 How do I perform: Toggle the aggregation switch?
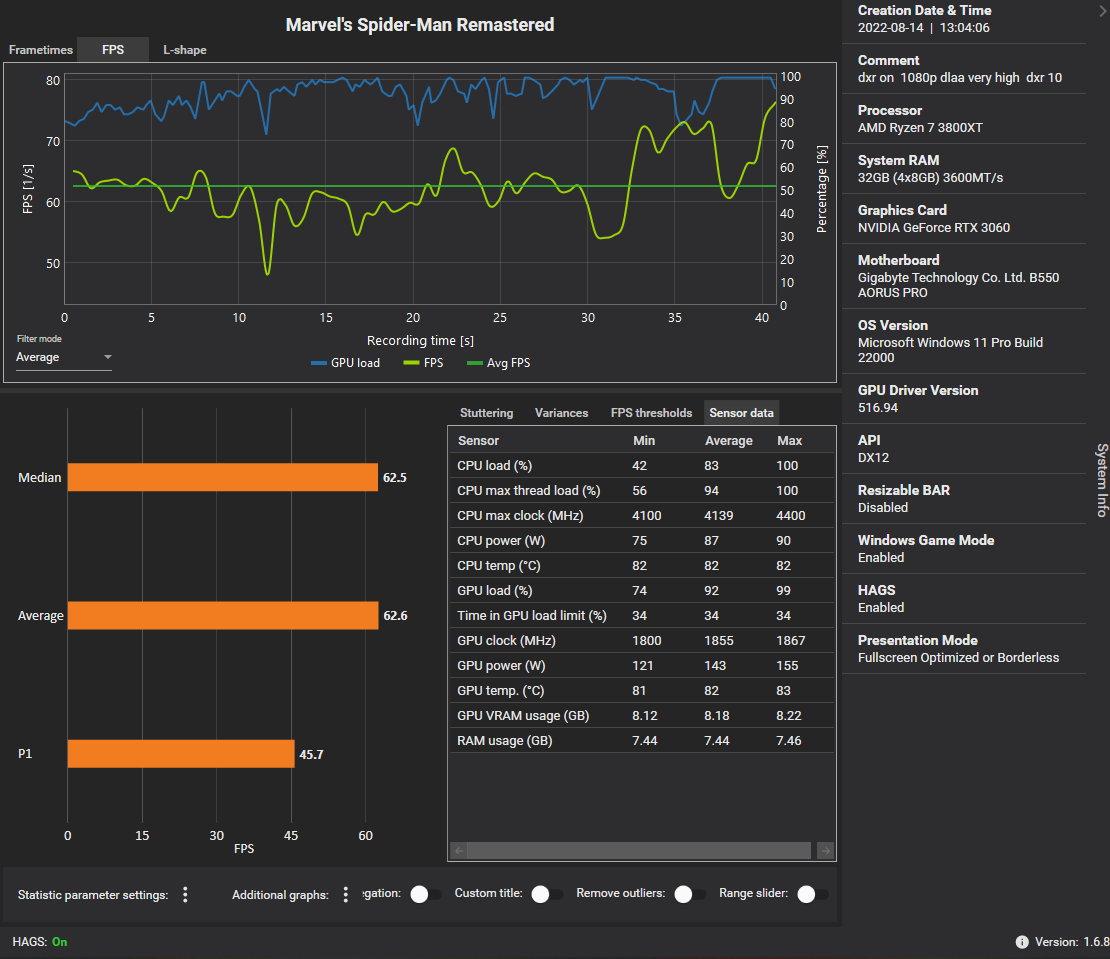424,894
